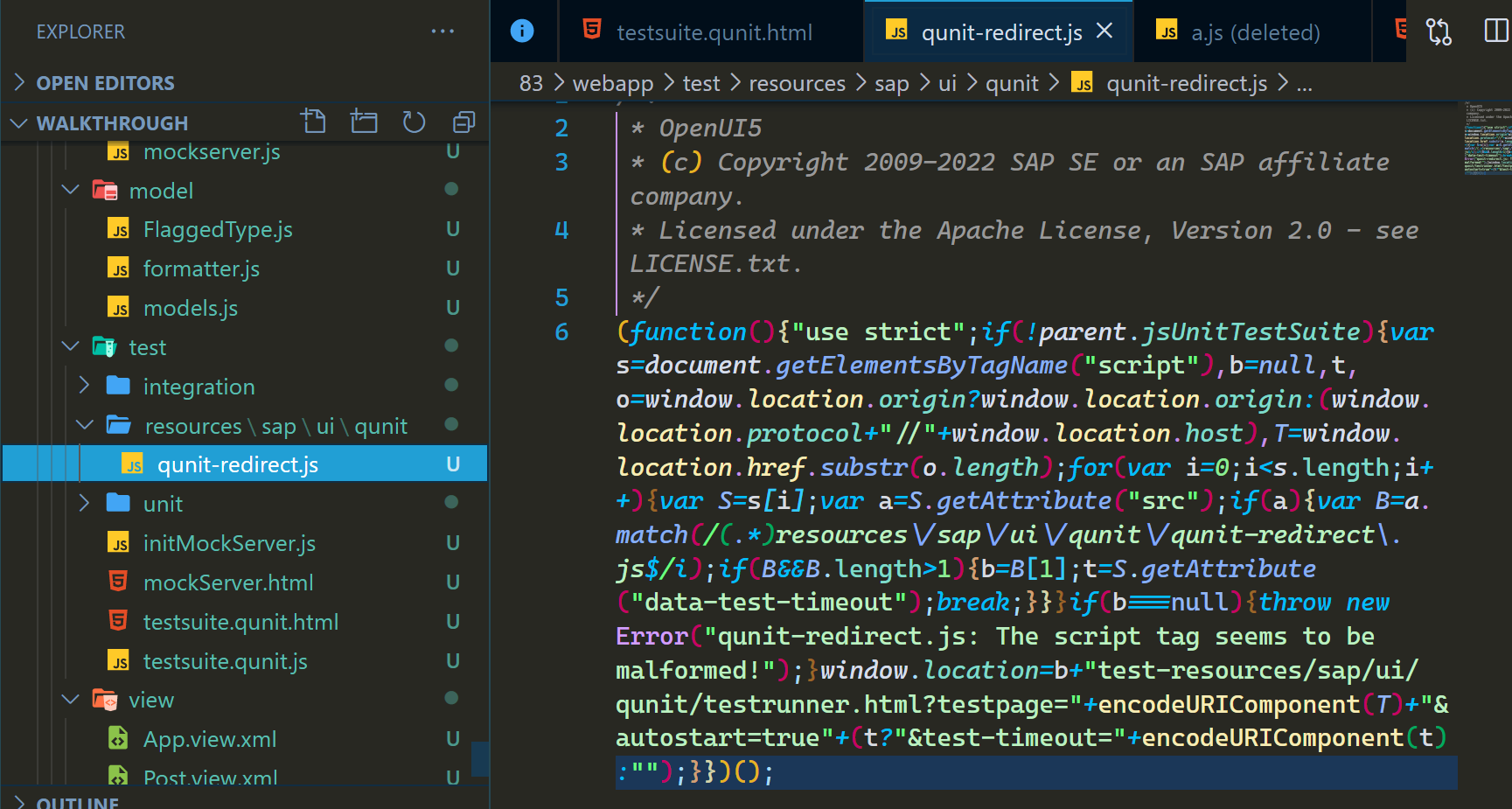Image resolution: width=1512 pixels, height=809 pixels.
Task: Click the info icon tab left of testsuite.qunit.html
Action: [x=522, y=31]
